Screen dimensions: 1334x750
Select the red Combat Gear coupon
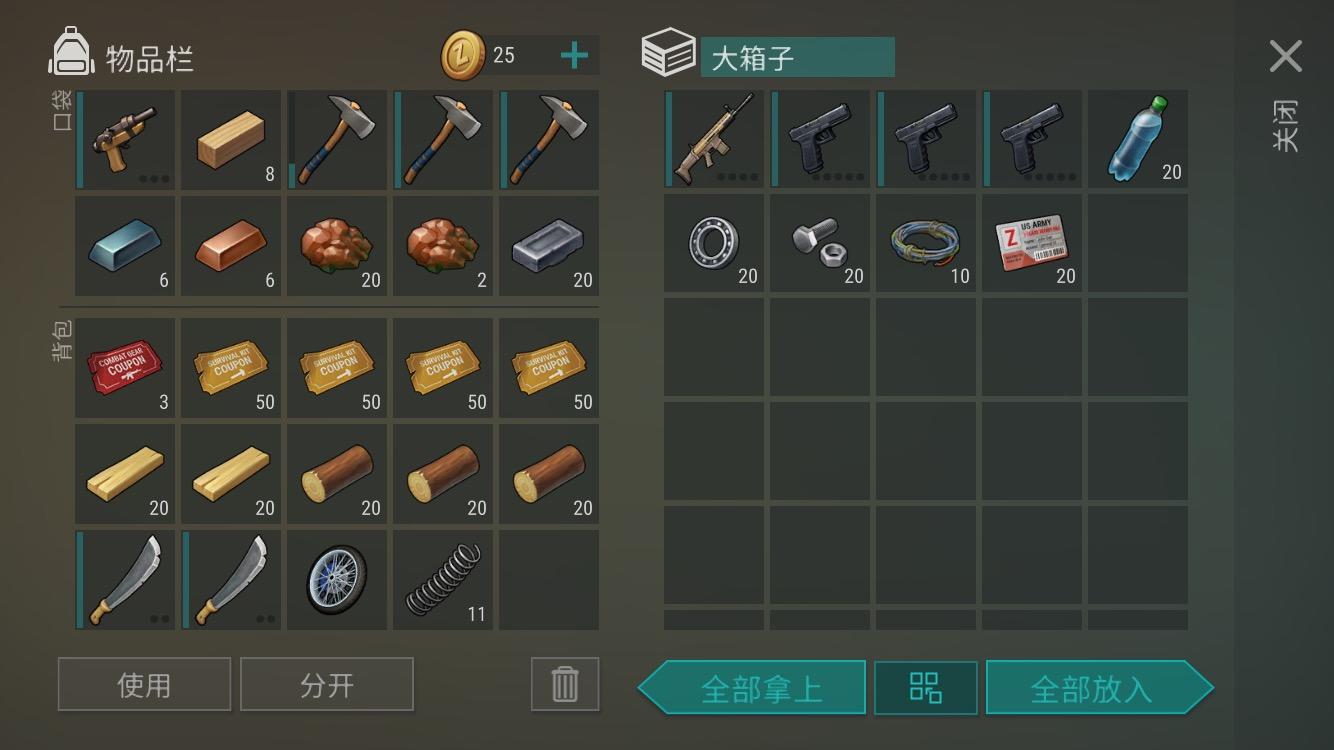(x=125, y=367)
